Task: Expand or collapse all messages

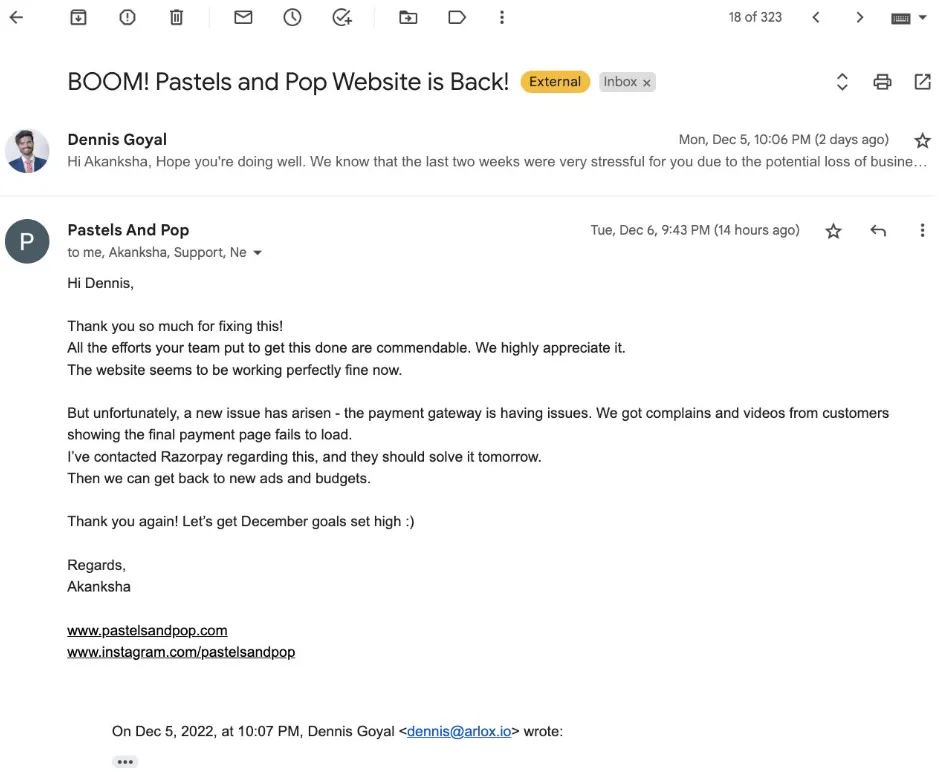Action: click(x=842, y=82)
